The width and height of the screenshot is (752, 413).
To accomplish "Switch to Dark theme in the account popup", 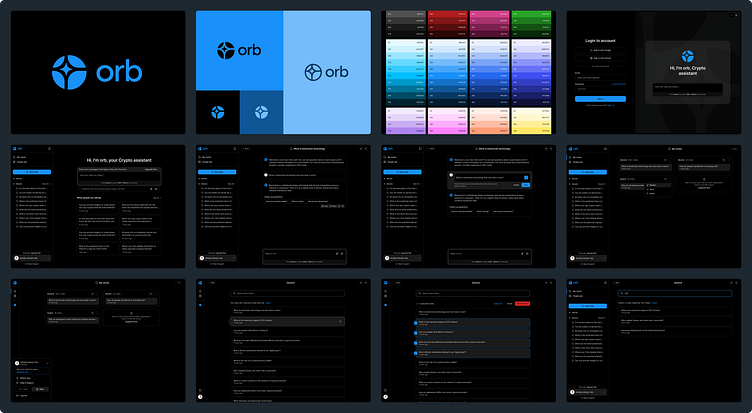I will tap(40, 389).
